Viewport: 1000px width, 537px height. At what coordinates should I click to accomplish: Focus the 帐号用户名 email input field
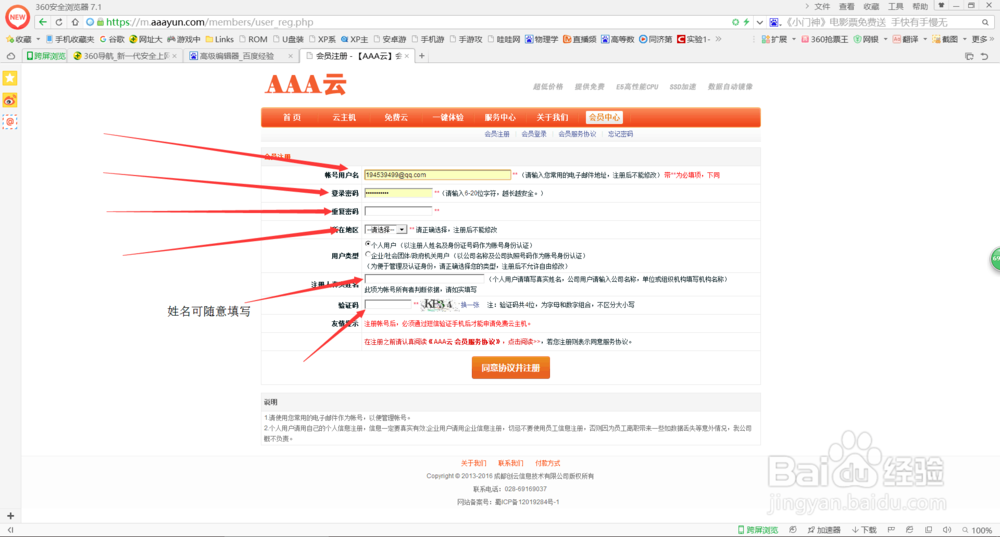(438, 175)
